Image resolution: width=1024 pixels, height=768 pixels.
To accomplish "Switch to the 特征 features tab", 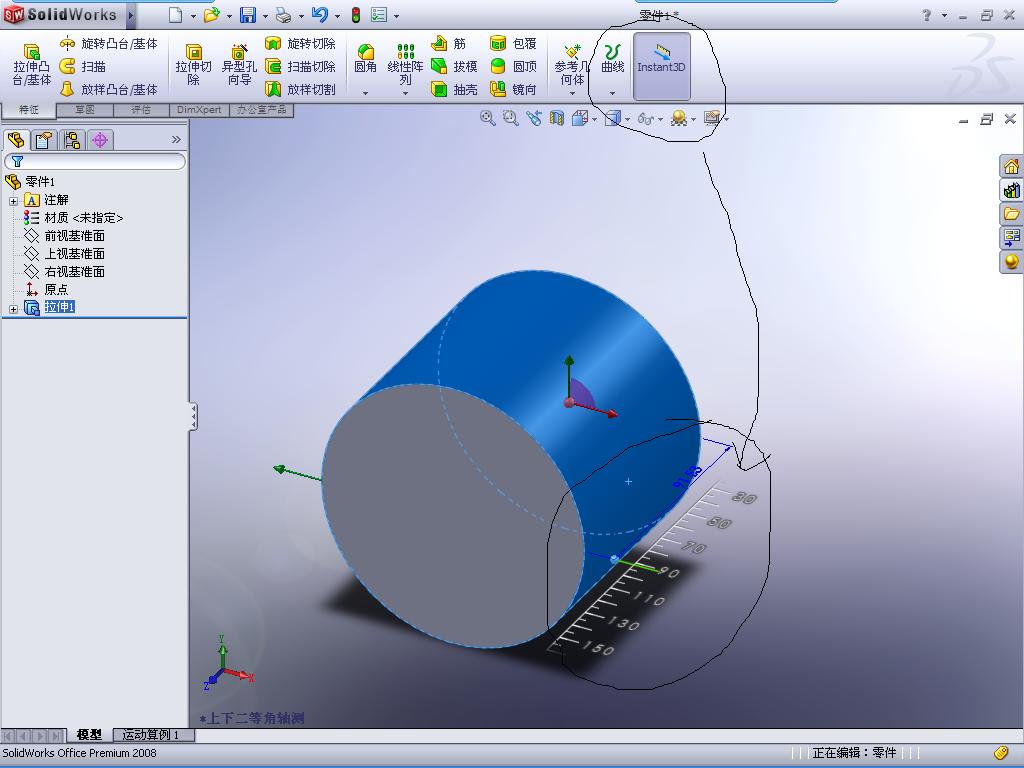I will [x=28, y=110].
